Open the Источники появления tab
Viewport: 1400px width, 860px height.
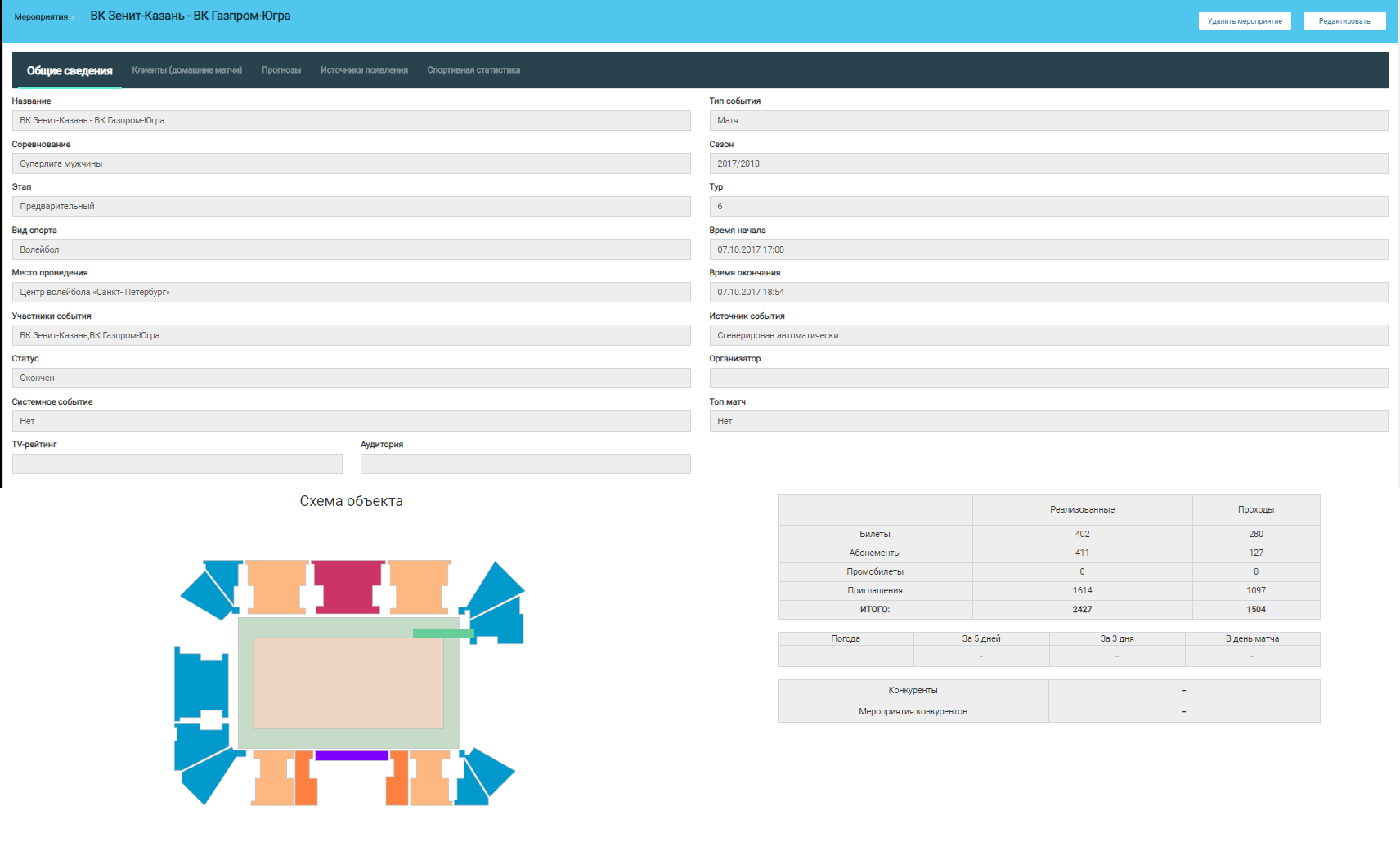(364, 70)
